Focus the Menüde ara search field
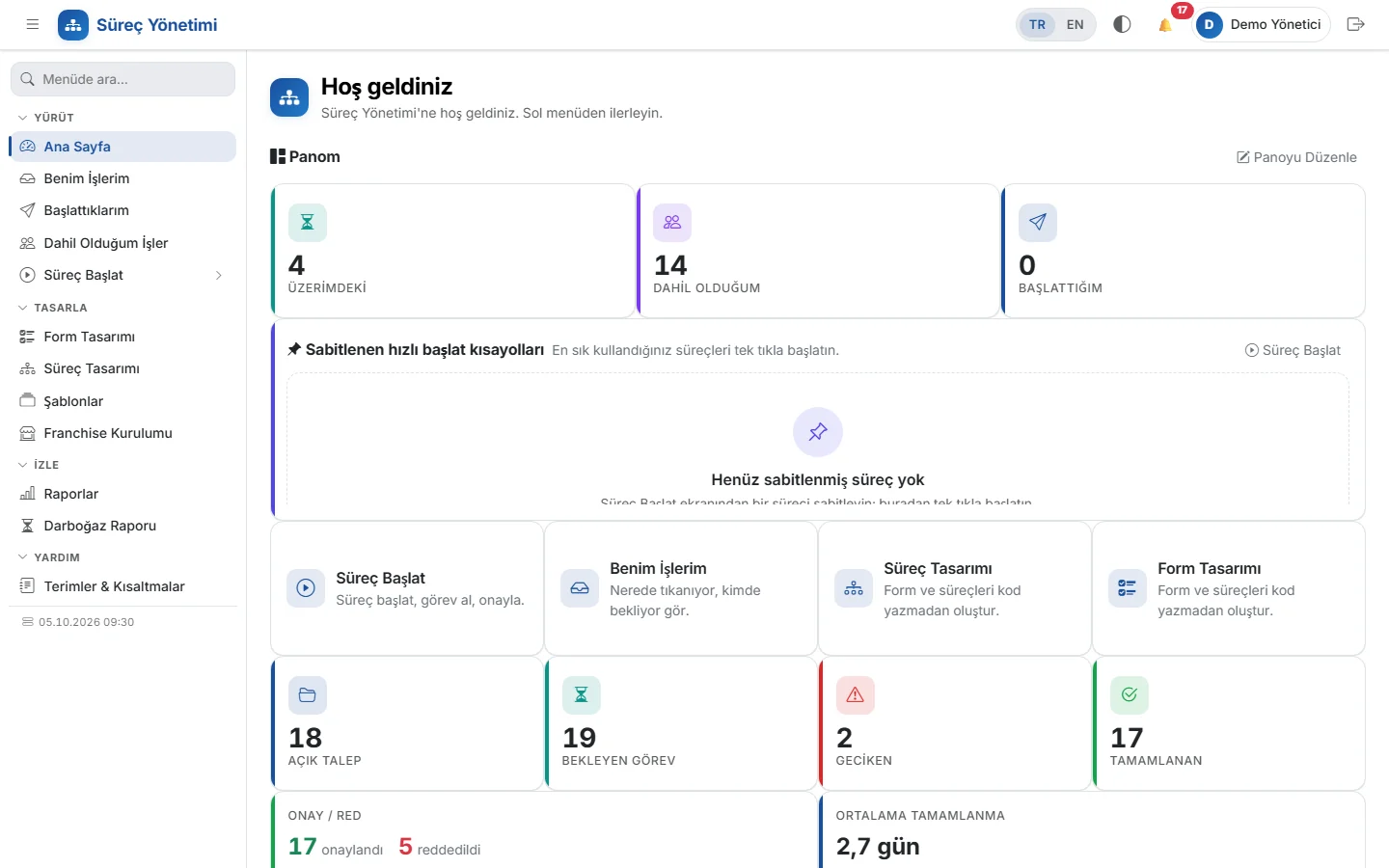1389x868 pixels. coord(123,79)
